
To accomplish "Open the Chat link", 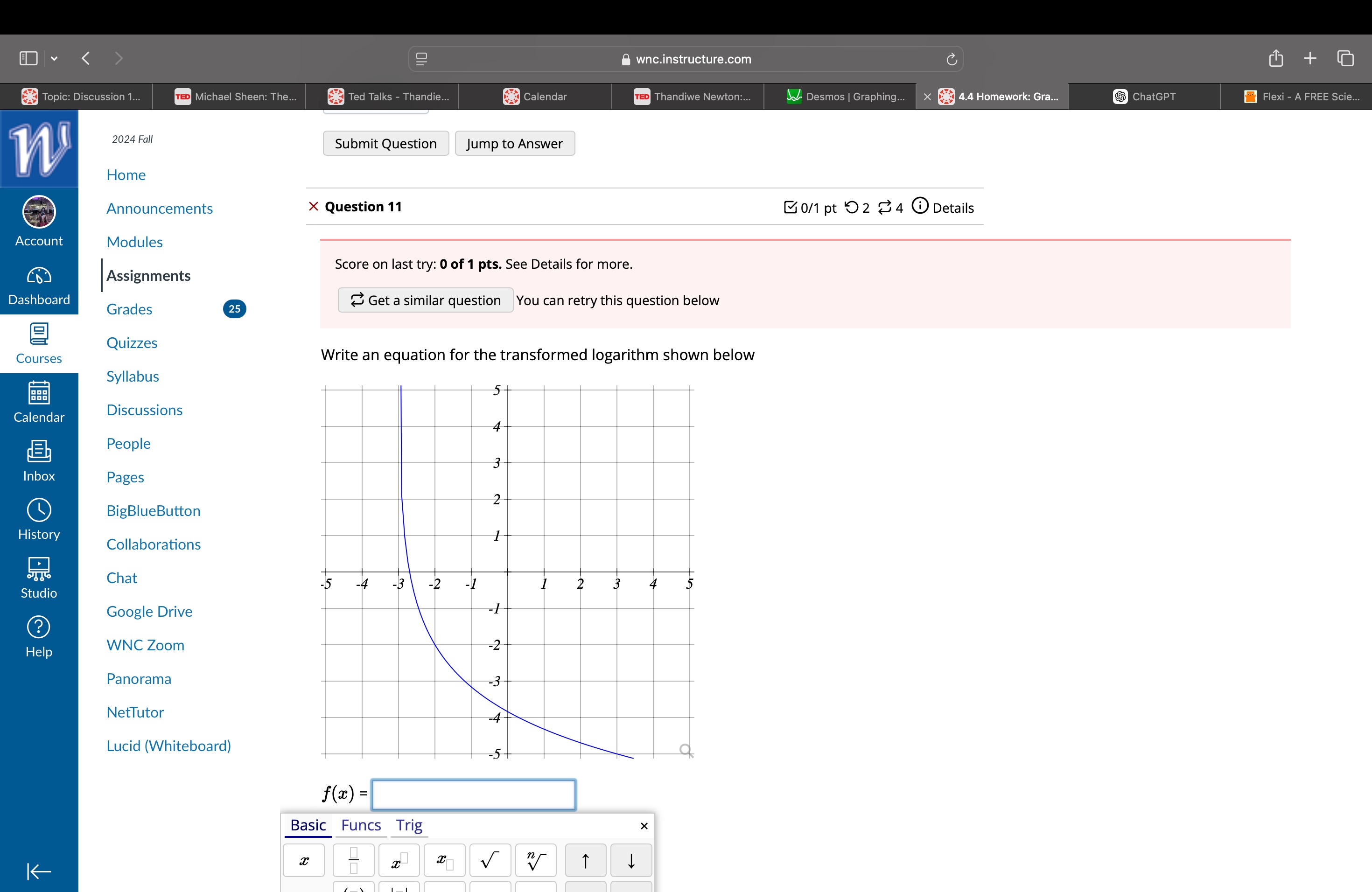I will tap(122, 578).
